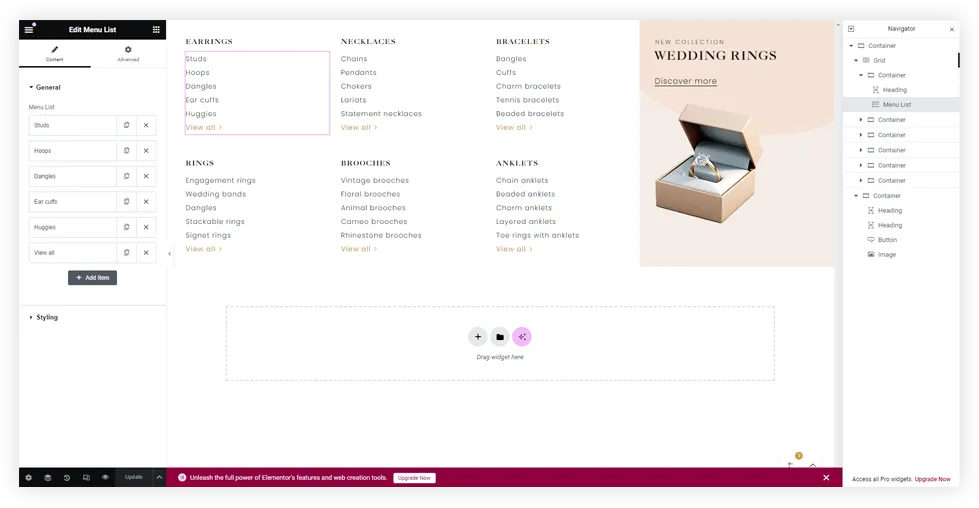
Task: Duplicate the Studs menu item
Action: tap(126, 126)
